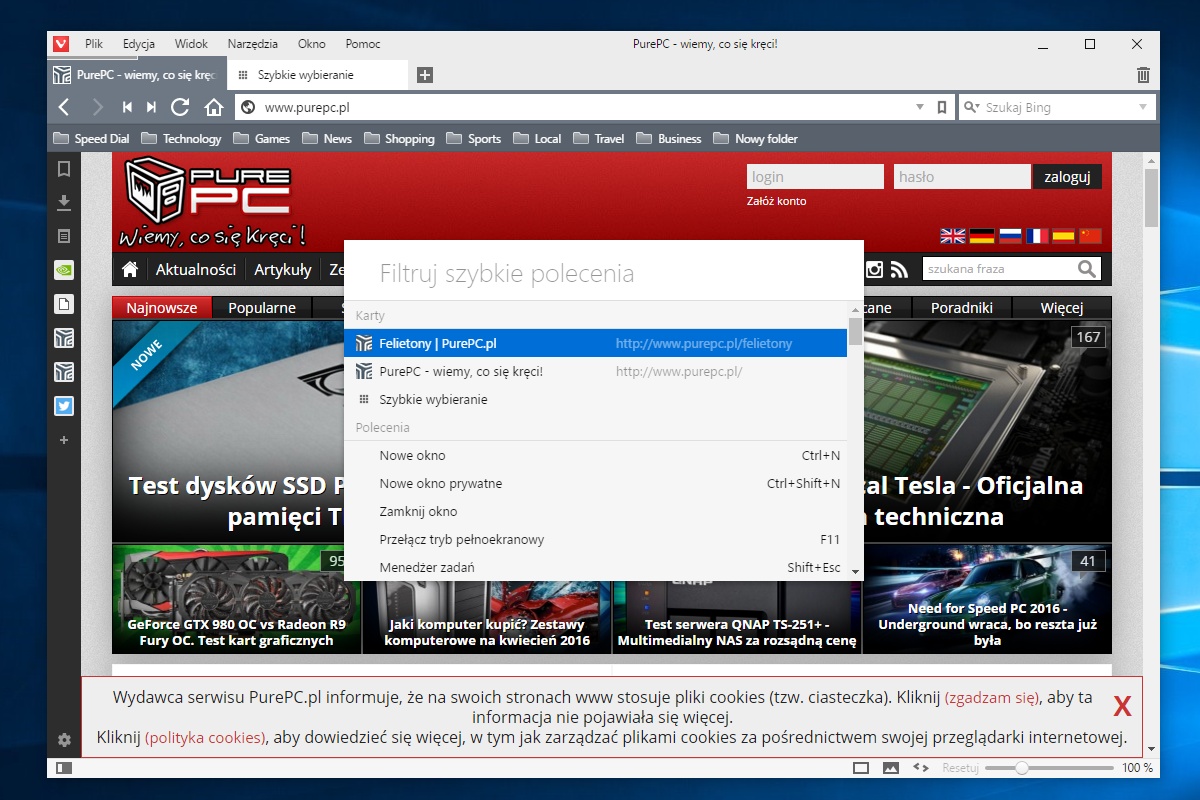Toggle tab tiling in status bar
1200x800 pixels.
tap(861, 768)
